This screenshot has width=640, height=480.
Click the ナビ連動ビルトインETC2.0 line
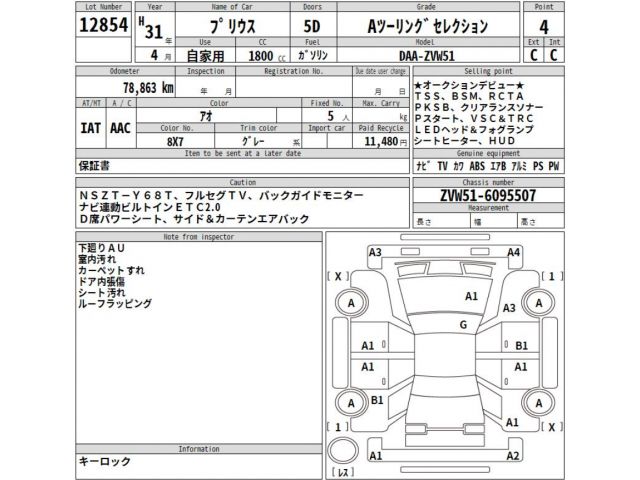(x=150, y=207)
